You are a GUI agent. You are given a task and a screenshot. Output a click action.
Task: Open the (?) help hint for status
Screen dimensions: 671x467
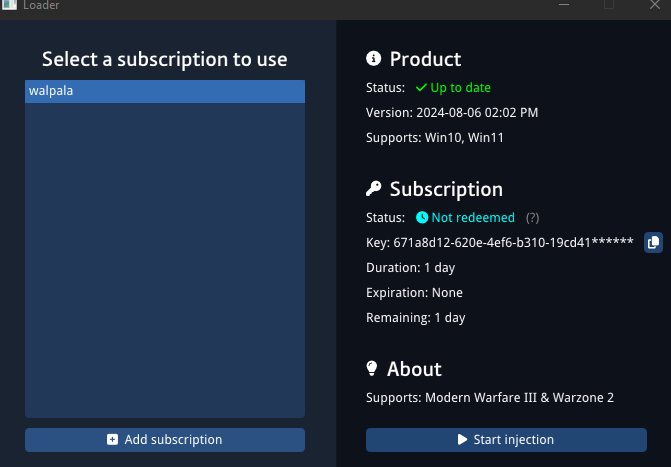[x=533, y=218]
